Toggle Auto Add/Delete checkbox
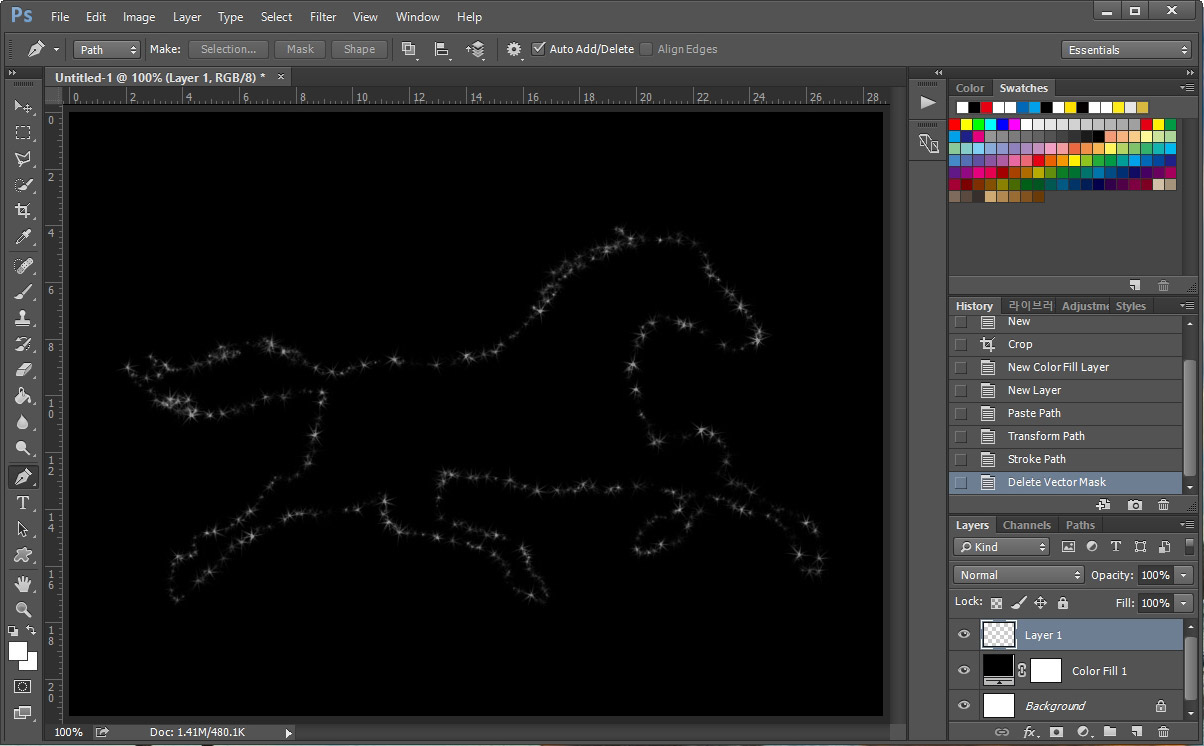 (539, 49)
